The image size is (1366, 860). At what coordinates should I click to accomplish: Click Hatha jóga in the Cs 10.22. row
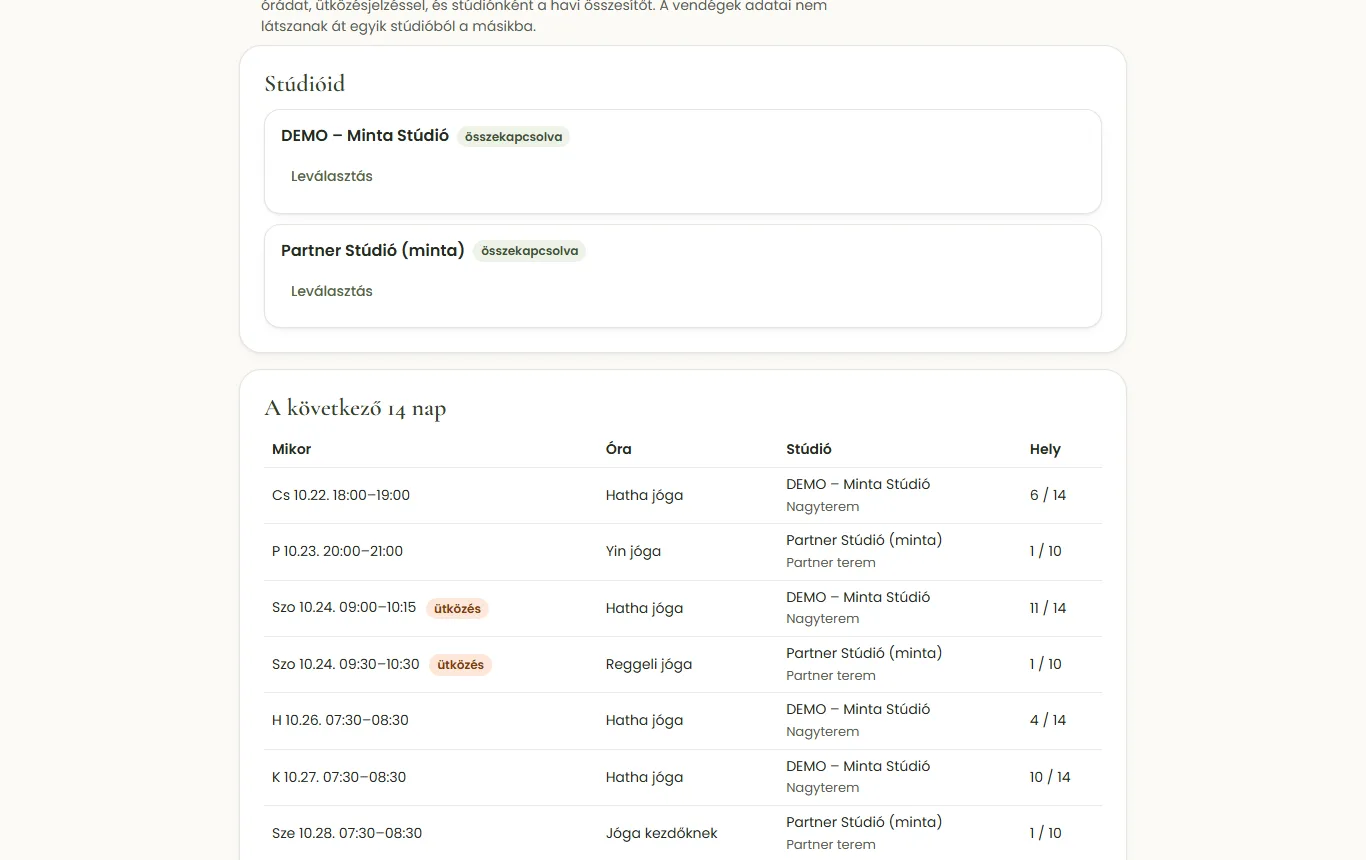(645, 495)
